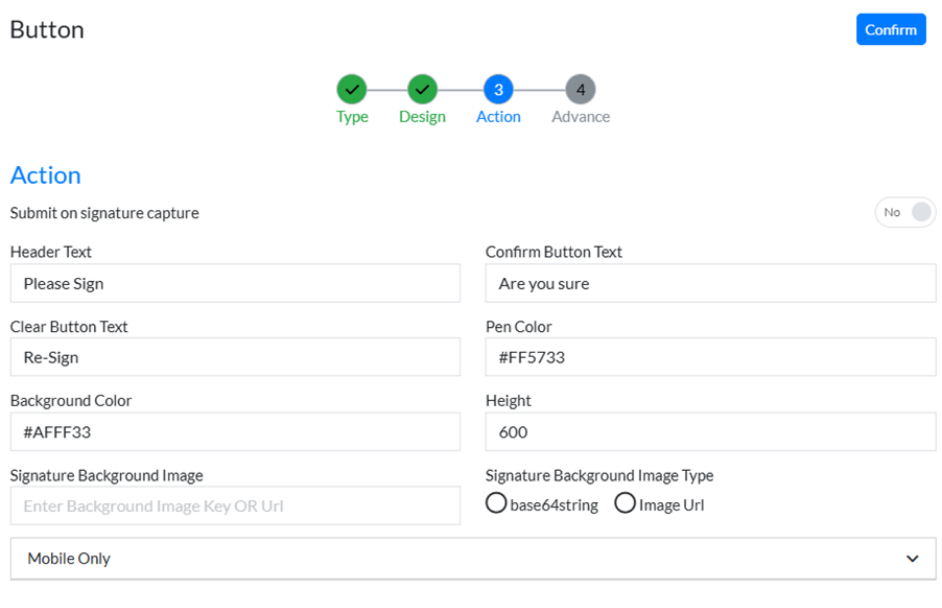
Task: Click the Background Color field with #AFFF33
Action: pos(235,432)
